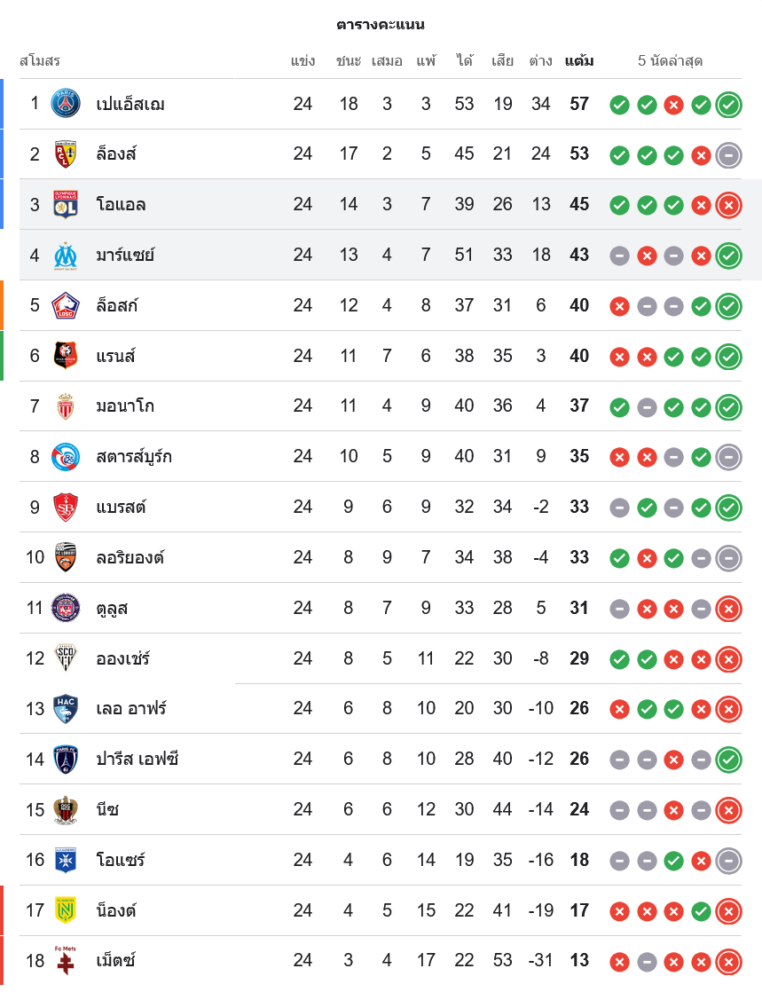The image size is (762, 1000).
Task: Click the สโมสร club column header
Action: coord(40,61)
